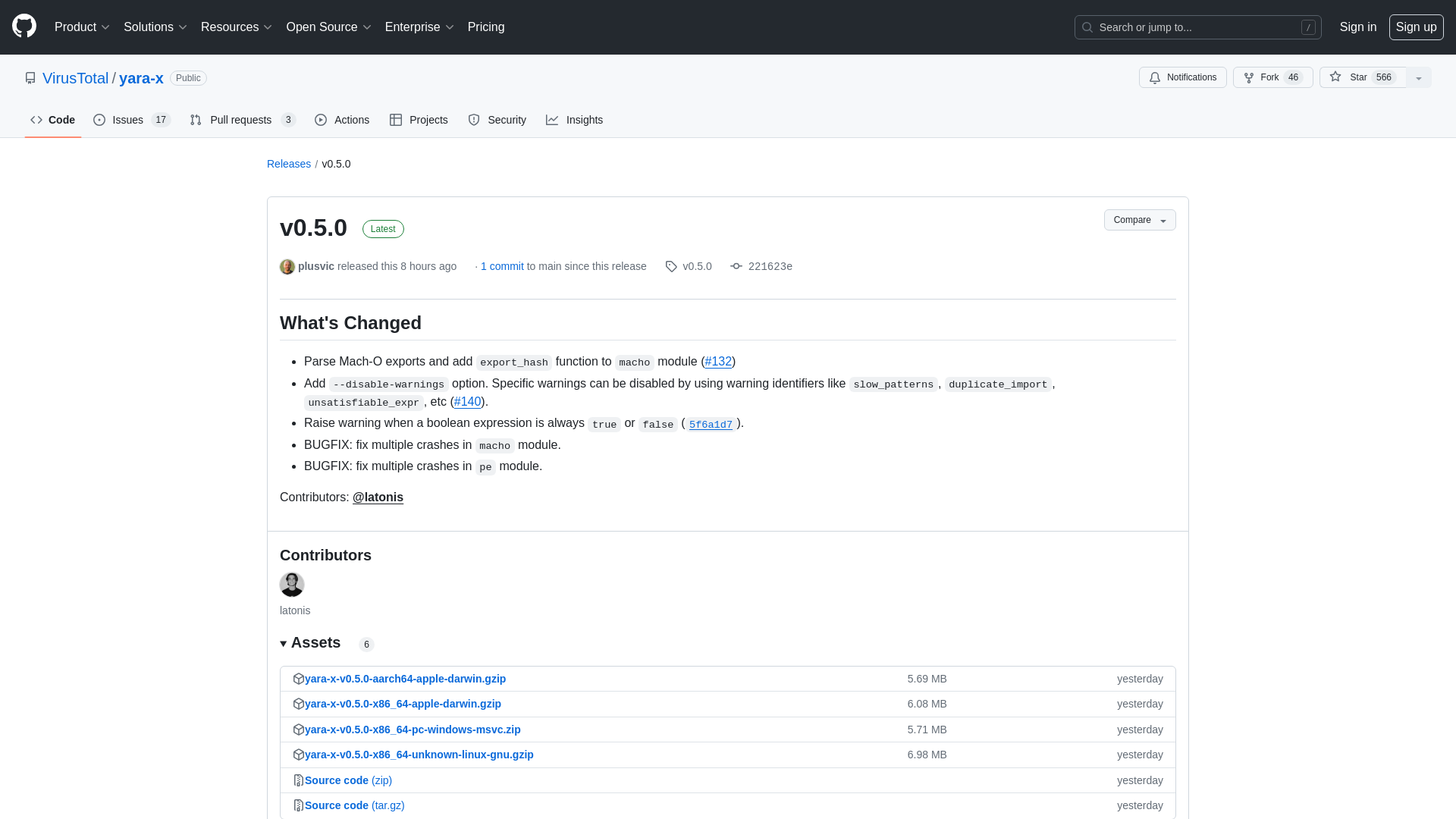Expand the Star button dropdown arrow

[x=1419, y=77]
